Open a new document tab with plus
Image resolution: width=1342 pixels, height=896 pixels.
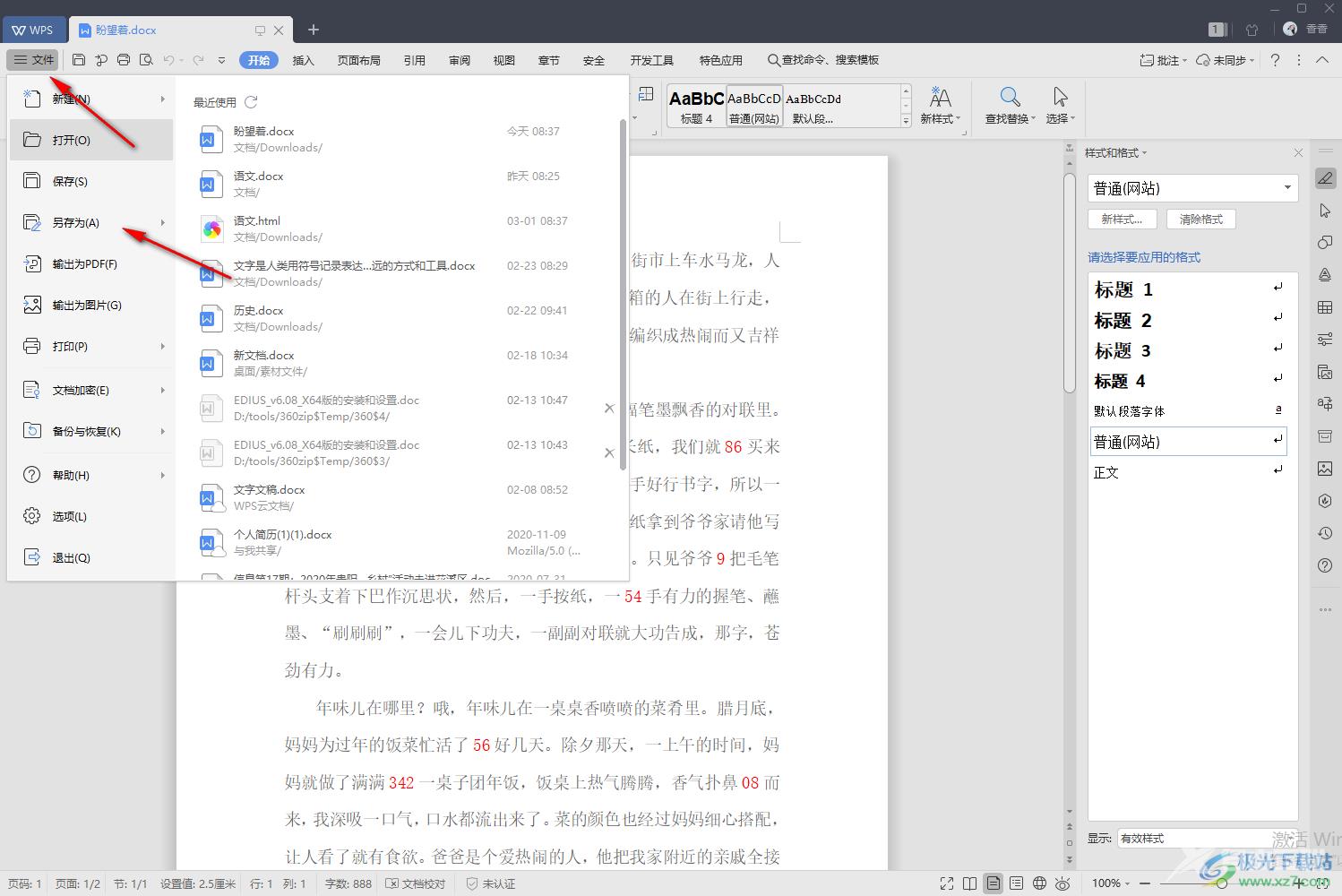pyautogui.click(x=314, y=30)
